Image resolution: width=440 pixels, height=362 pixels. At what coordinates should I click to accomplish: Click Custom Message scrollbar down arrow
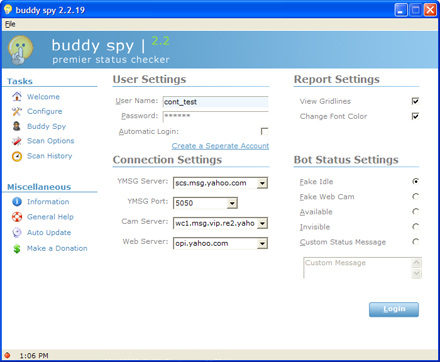click(x=416, y=273)
